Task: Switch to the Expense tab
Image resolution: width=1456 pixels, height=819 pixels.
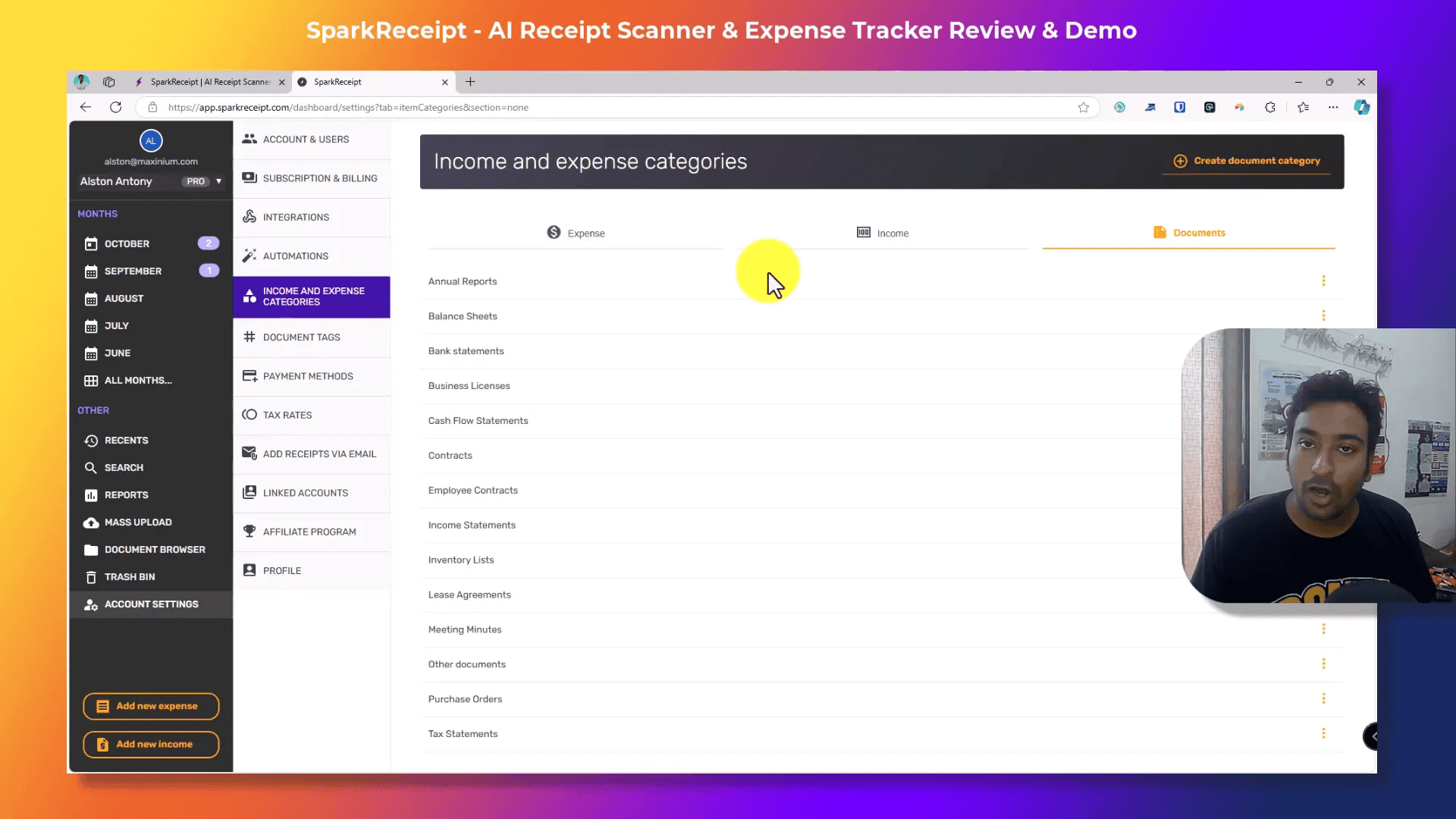Action: click(576, 233)
